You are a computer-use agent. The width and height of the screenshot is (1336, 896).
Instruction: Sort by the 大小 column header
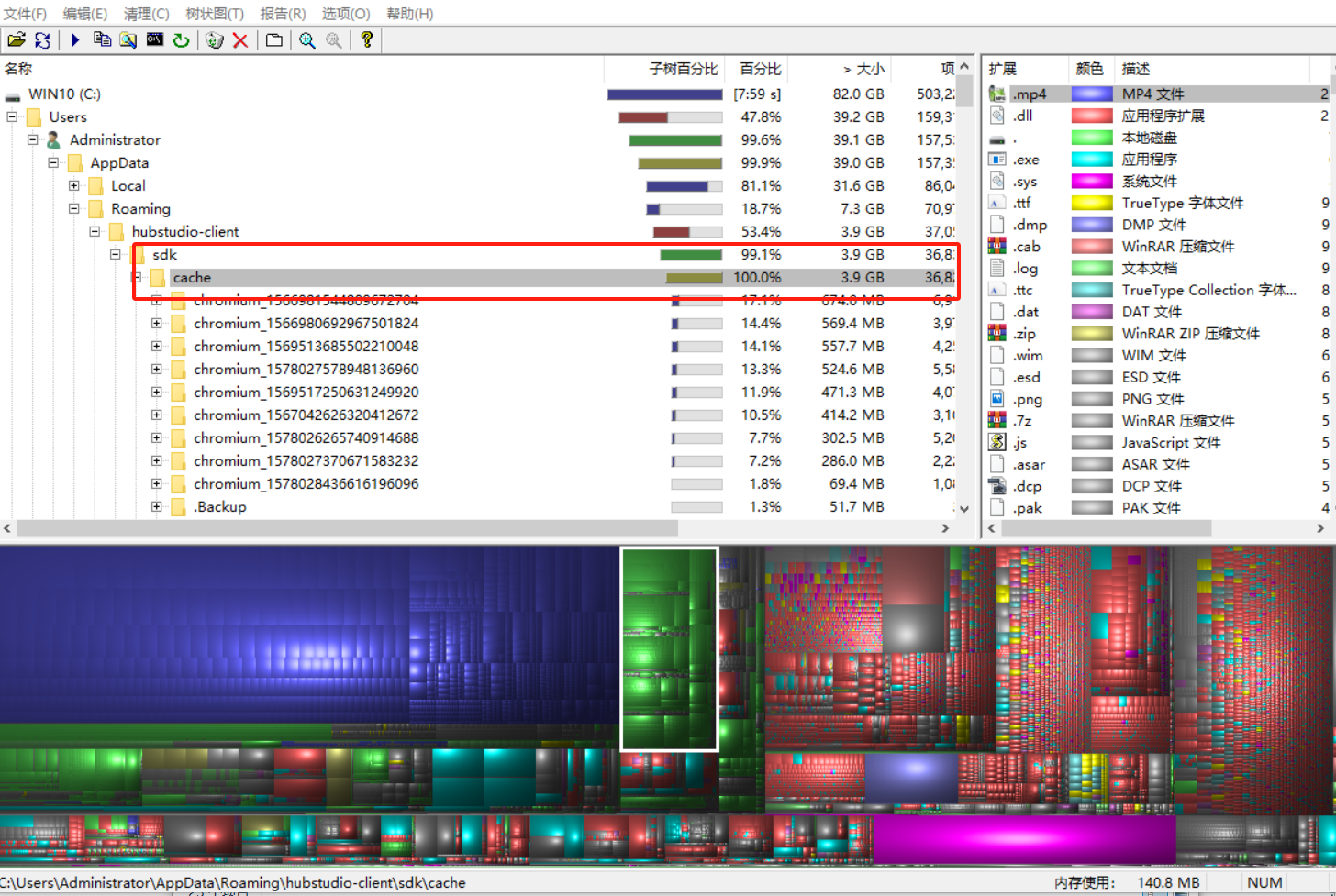pos(863,69)
